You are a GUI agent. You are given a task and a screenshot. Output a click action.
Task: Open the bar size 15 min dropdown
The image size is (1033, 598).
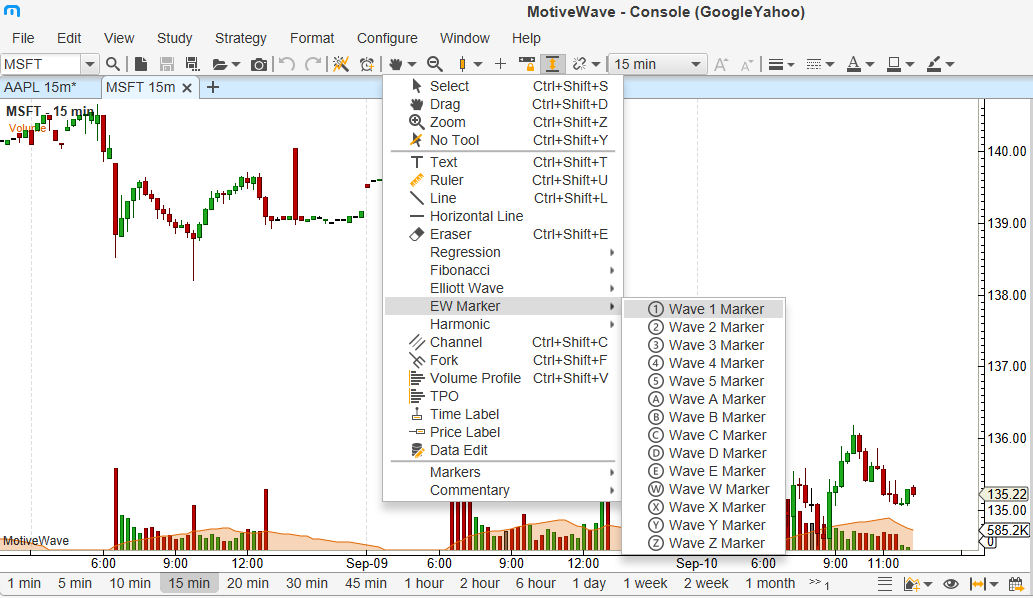click(658, 64)
